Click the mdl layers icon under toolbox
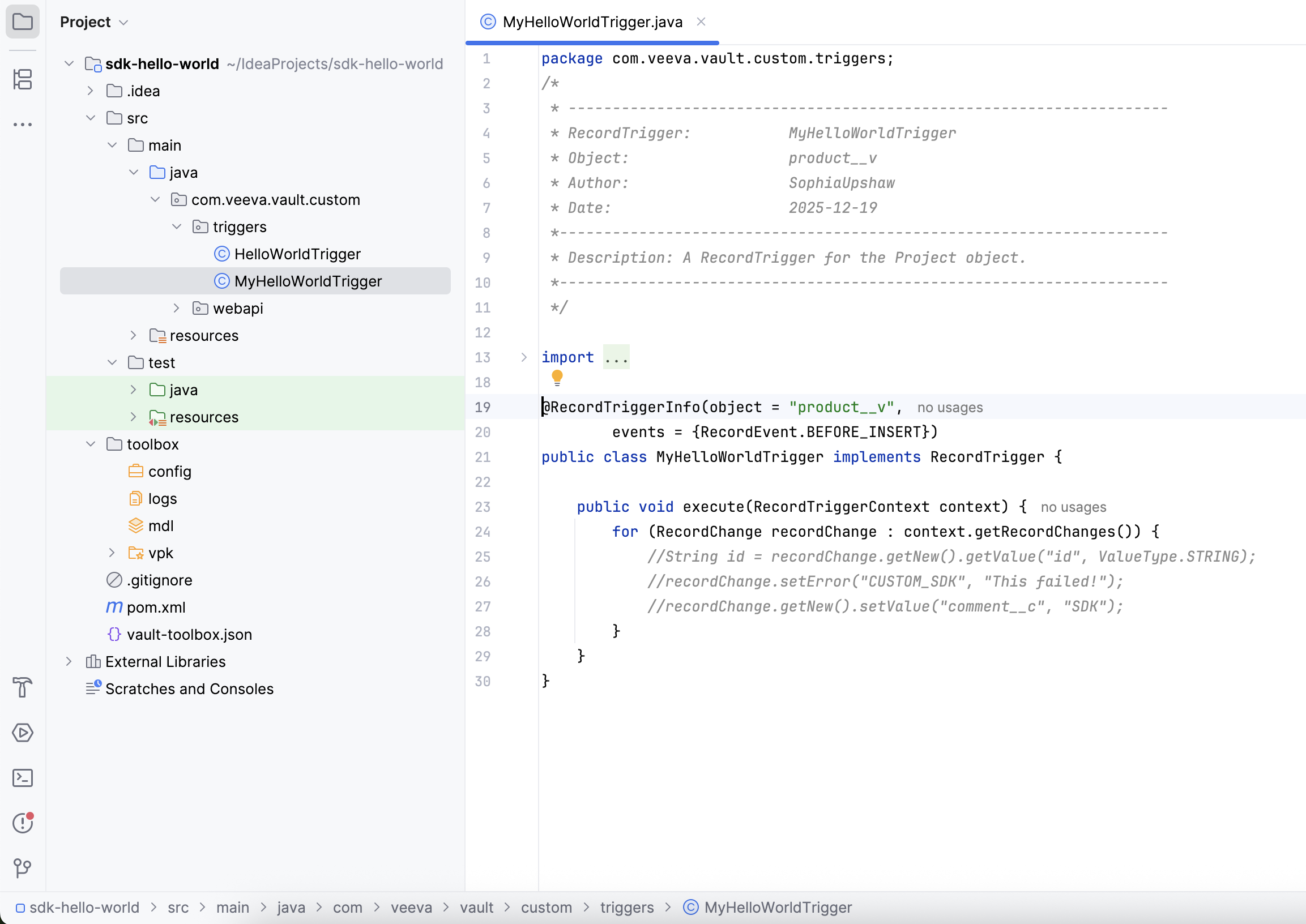 [x=136, y=526]
